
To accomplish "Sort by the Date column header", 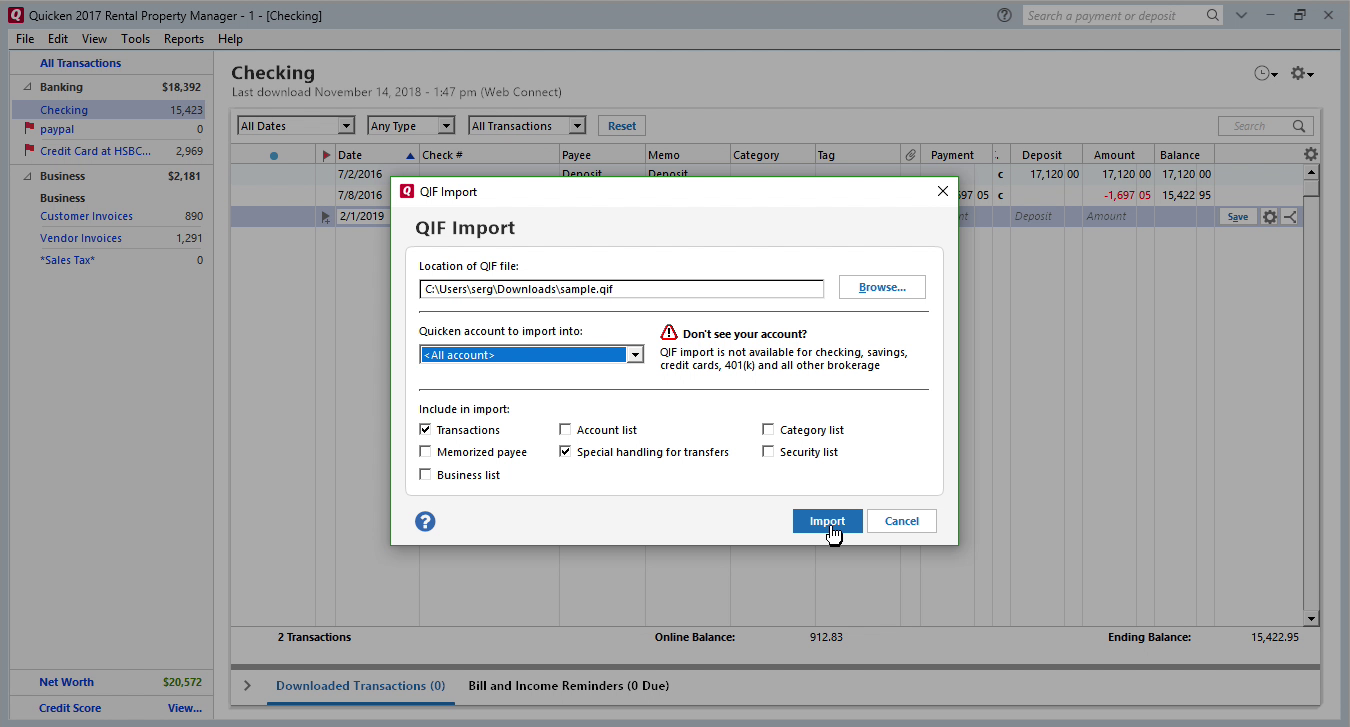I will pos(375,155).
